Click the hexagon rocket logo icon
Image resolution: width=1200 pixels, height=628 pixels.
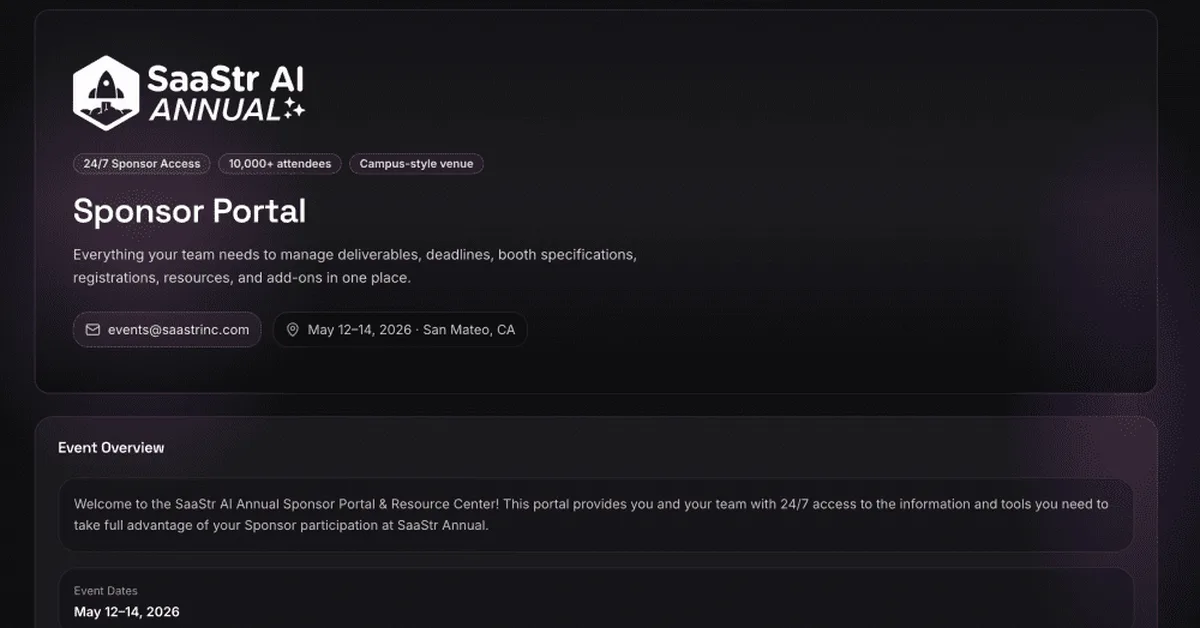(x=105, y=92)
